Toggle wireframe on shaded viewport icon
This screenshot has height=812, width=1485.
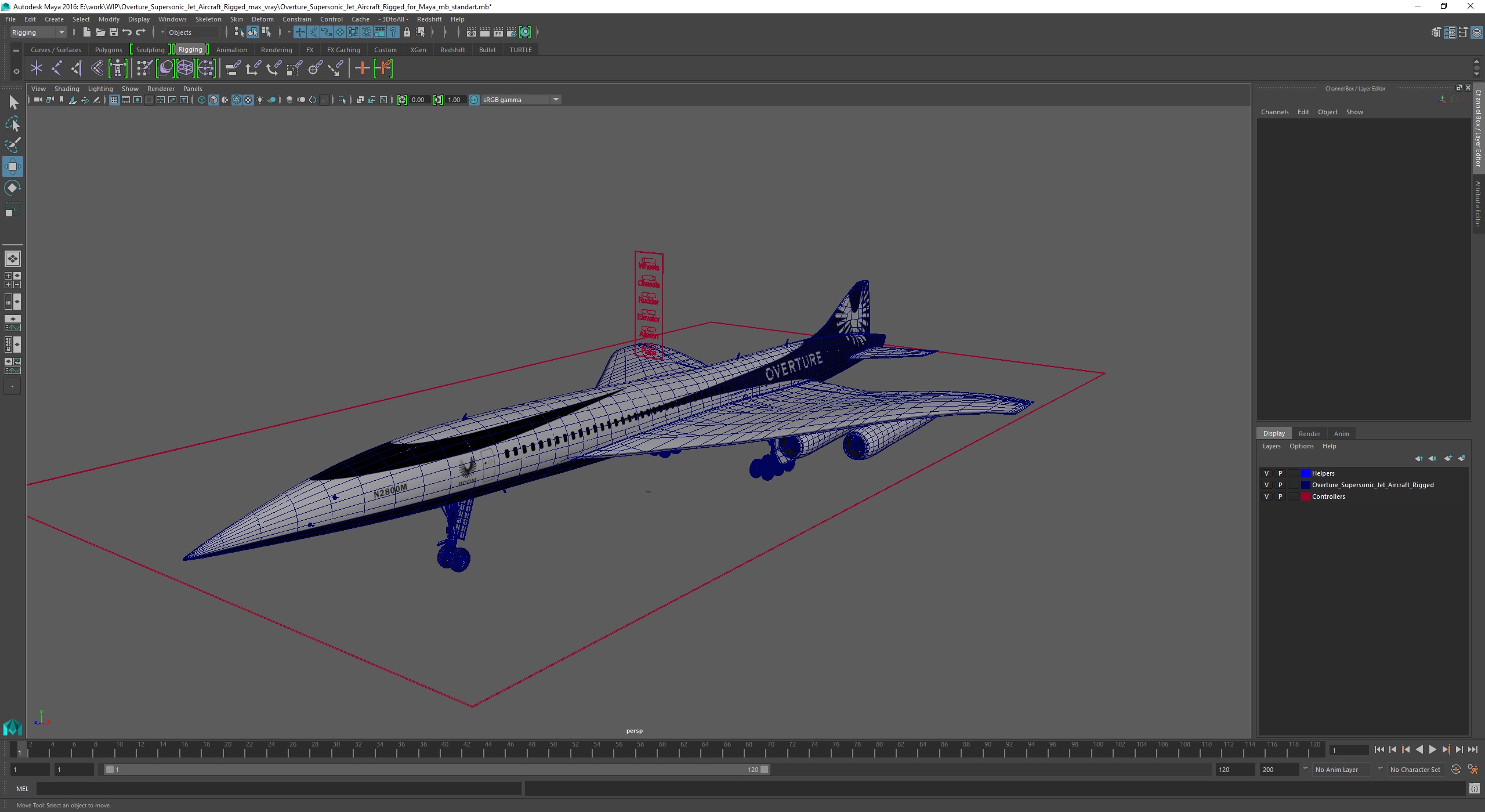pos(237,100)
